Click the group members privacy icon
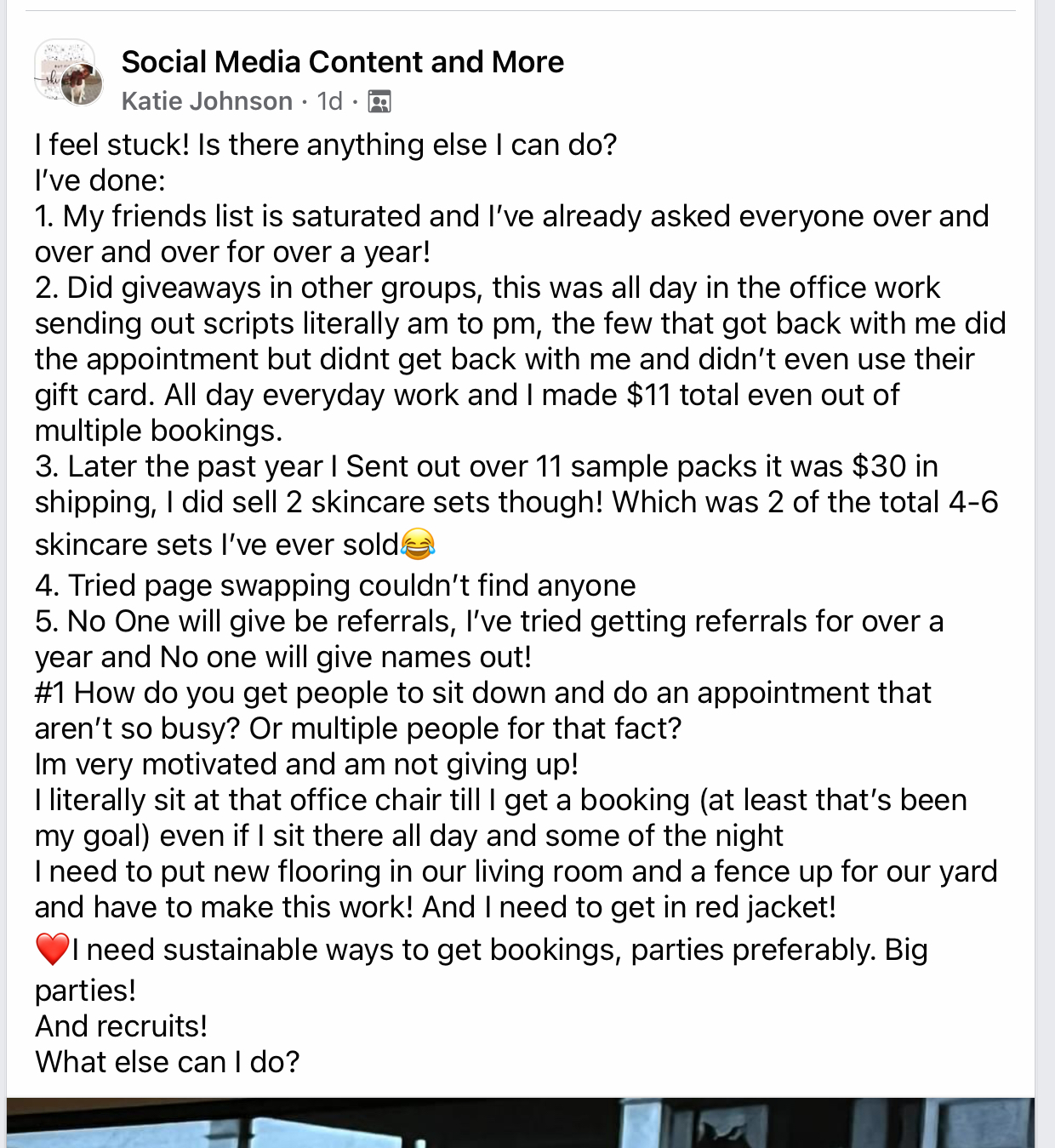Screen dimensions: 1055x1148 click(379, 102)
